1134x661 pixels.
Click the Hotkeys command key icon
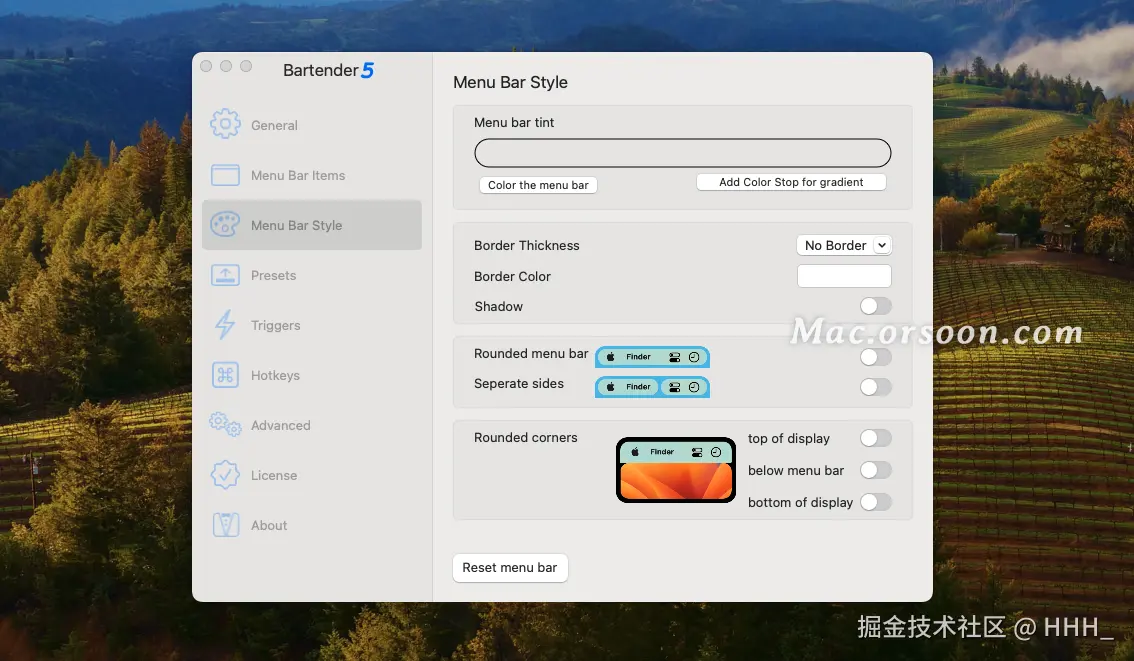pyautogui.click(x=225, y=375)
